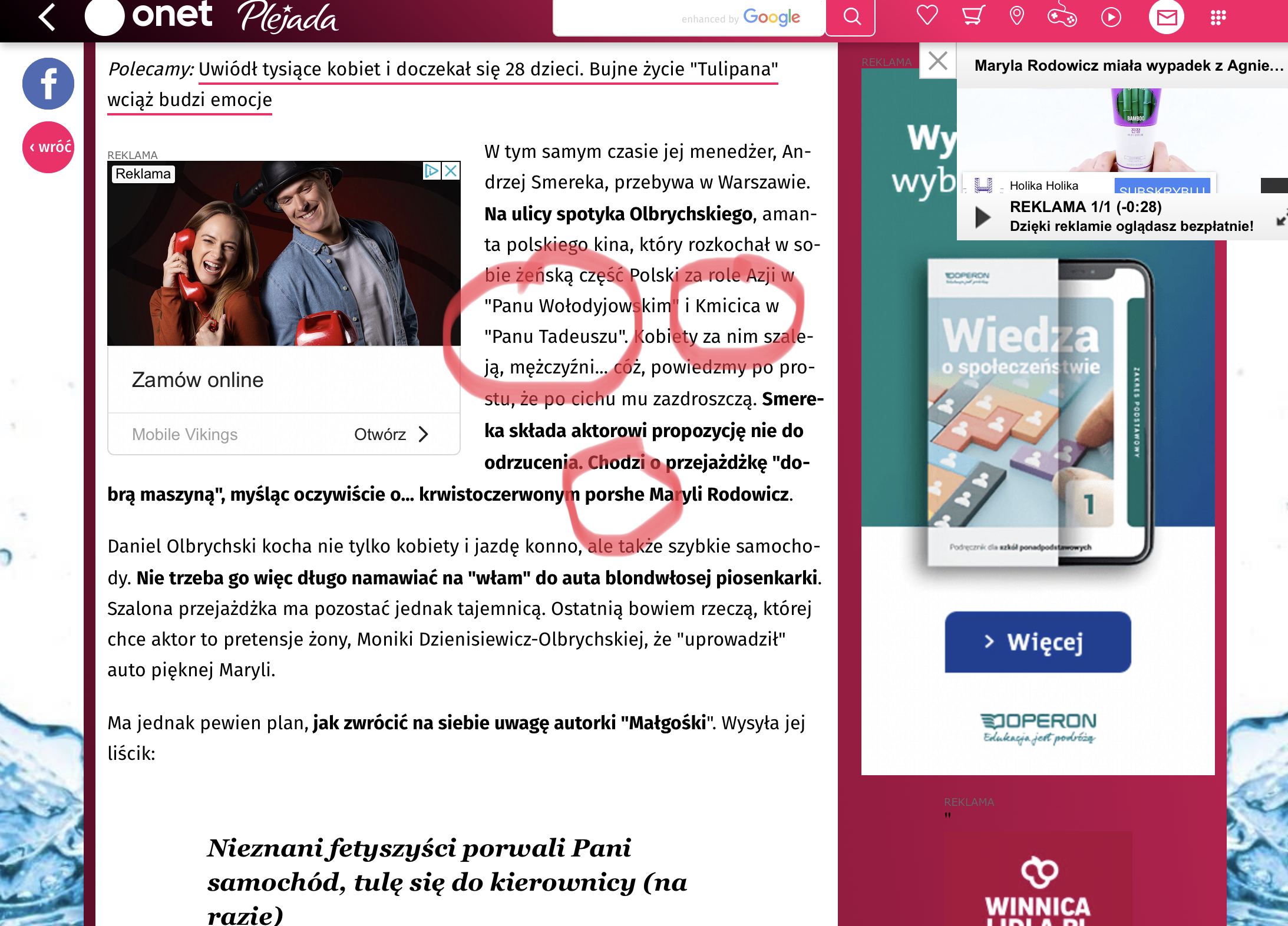Expand the apps grid menu

tap(1218, 17)
